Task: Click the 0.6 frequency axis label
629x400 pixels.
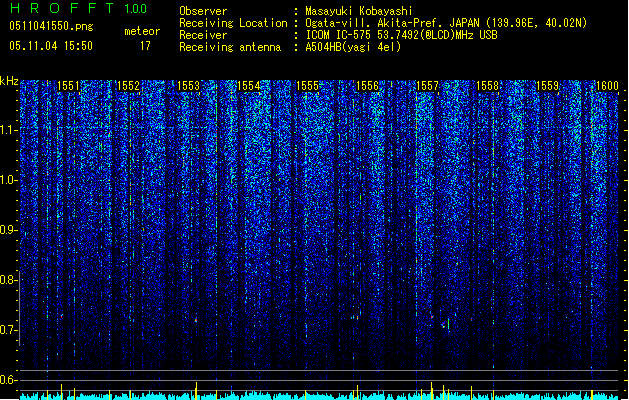Action: (8, 380)
